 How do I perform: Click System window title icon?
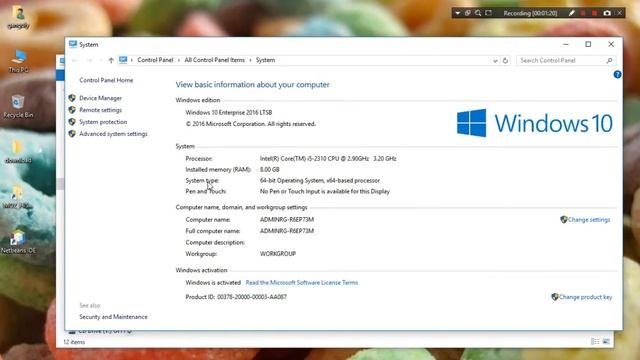point(73,44)
